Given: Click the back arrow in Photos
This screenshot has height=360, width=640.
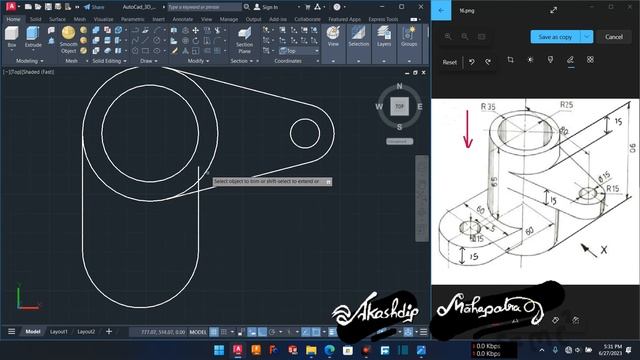Looking at the screenshot, I should [x=441, y=10].
